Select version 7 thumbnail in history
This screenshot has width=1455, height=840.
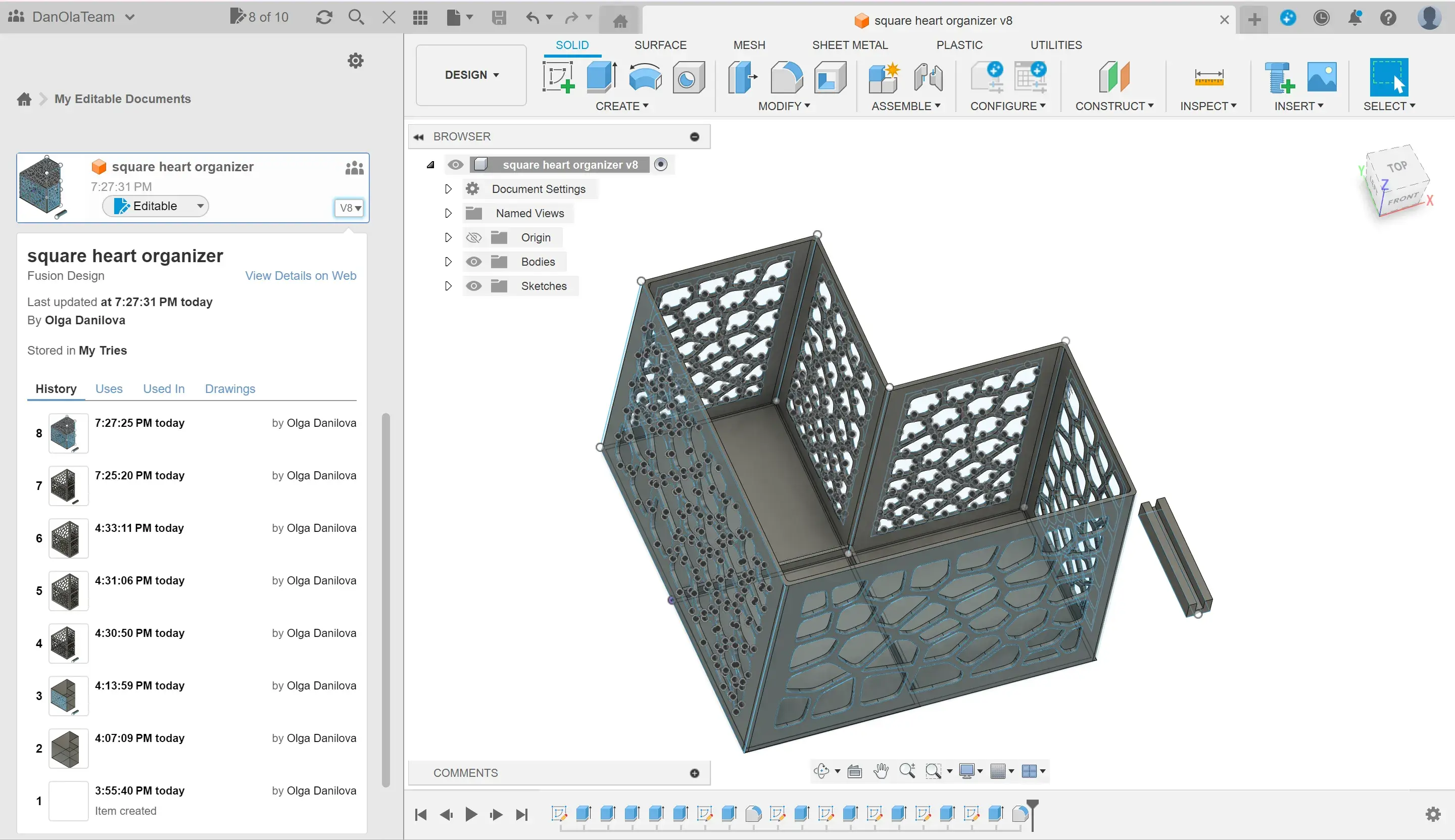click(68, 486)
